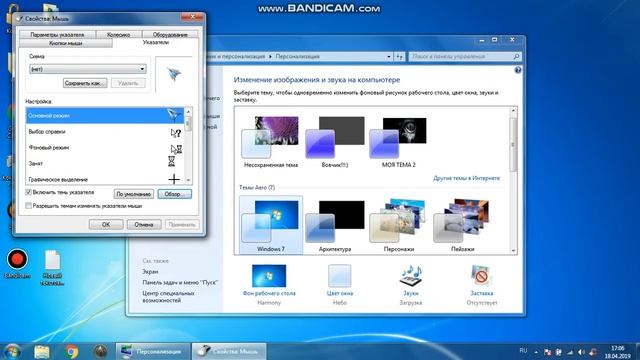
Task: Open the Схема dropdown list
Action: (x=88, y=69)
